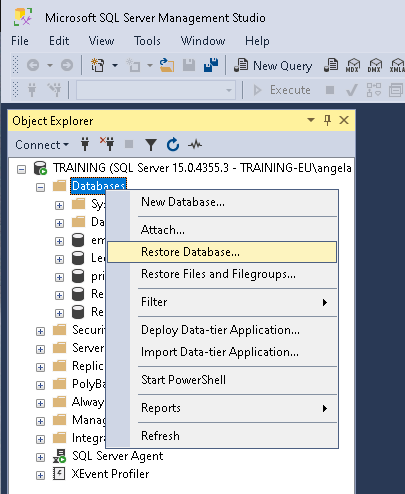
Task: Click the Disconnect icon in Object Explorer
Action: (x=107, y=144)
